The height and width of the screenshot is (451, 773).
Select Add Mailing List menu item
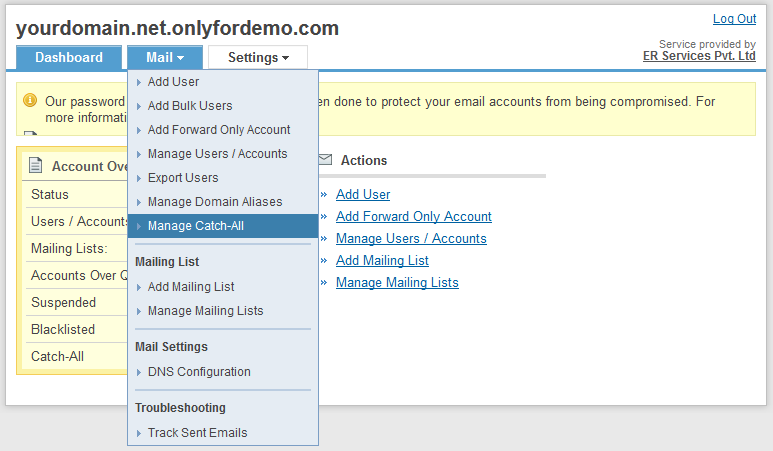point(191,287)
